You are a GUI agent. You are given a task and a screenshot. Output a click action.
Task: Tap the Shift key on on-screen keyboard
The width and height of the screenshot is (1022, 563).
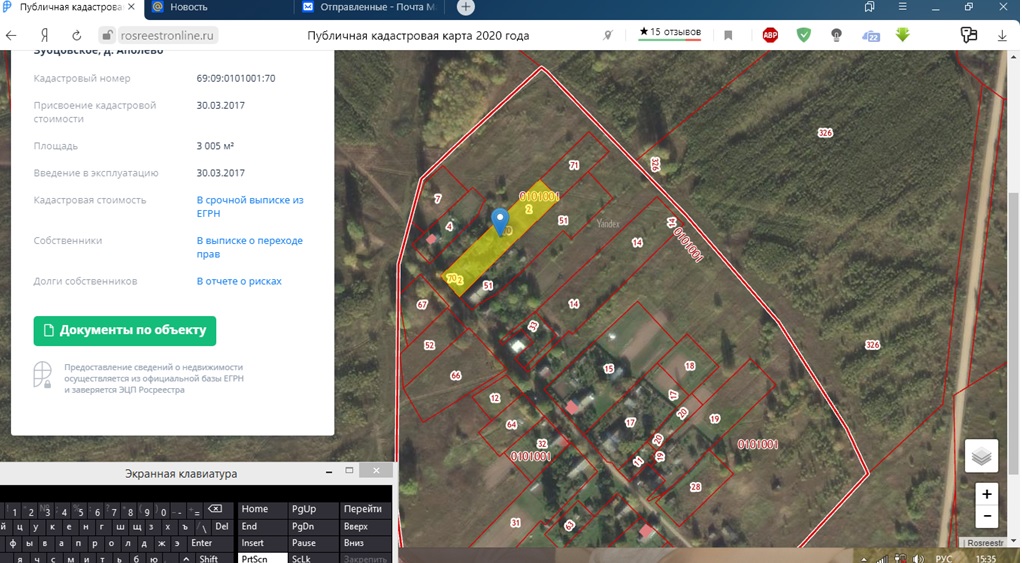click(x=209, y=559)
